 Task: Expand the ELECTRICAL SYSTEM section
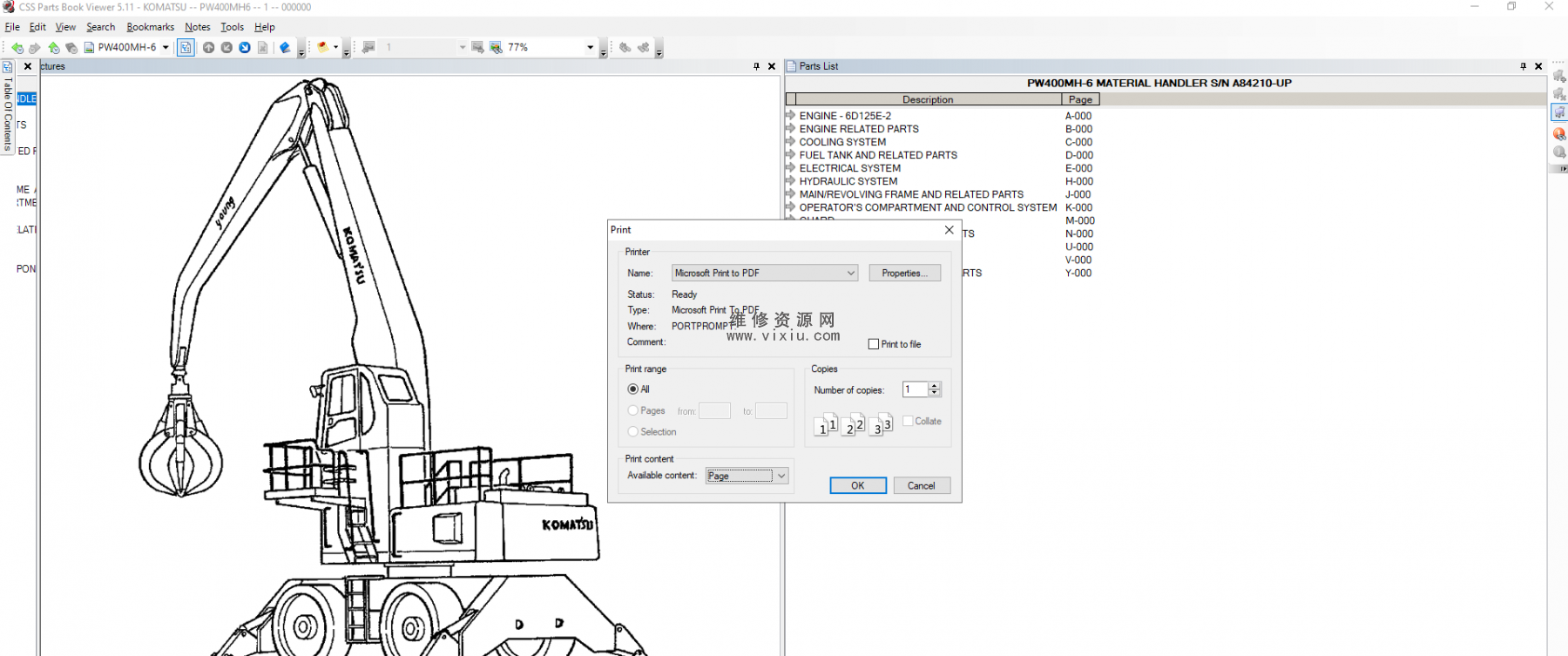[790, 167]
